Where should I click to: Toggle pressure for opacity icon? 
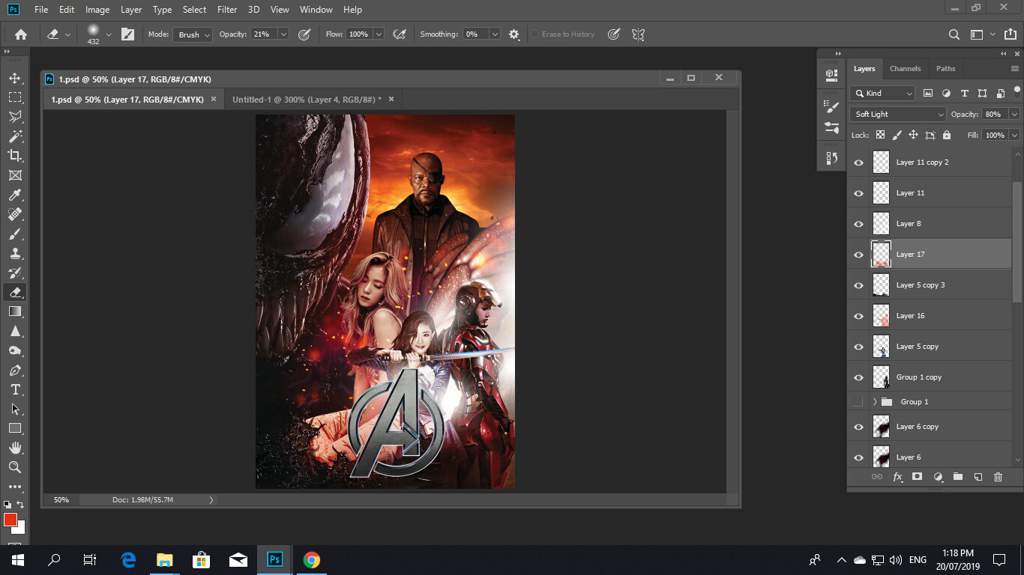(x=304, y=35)
